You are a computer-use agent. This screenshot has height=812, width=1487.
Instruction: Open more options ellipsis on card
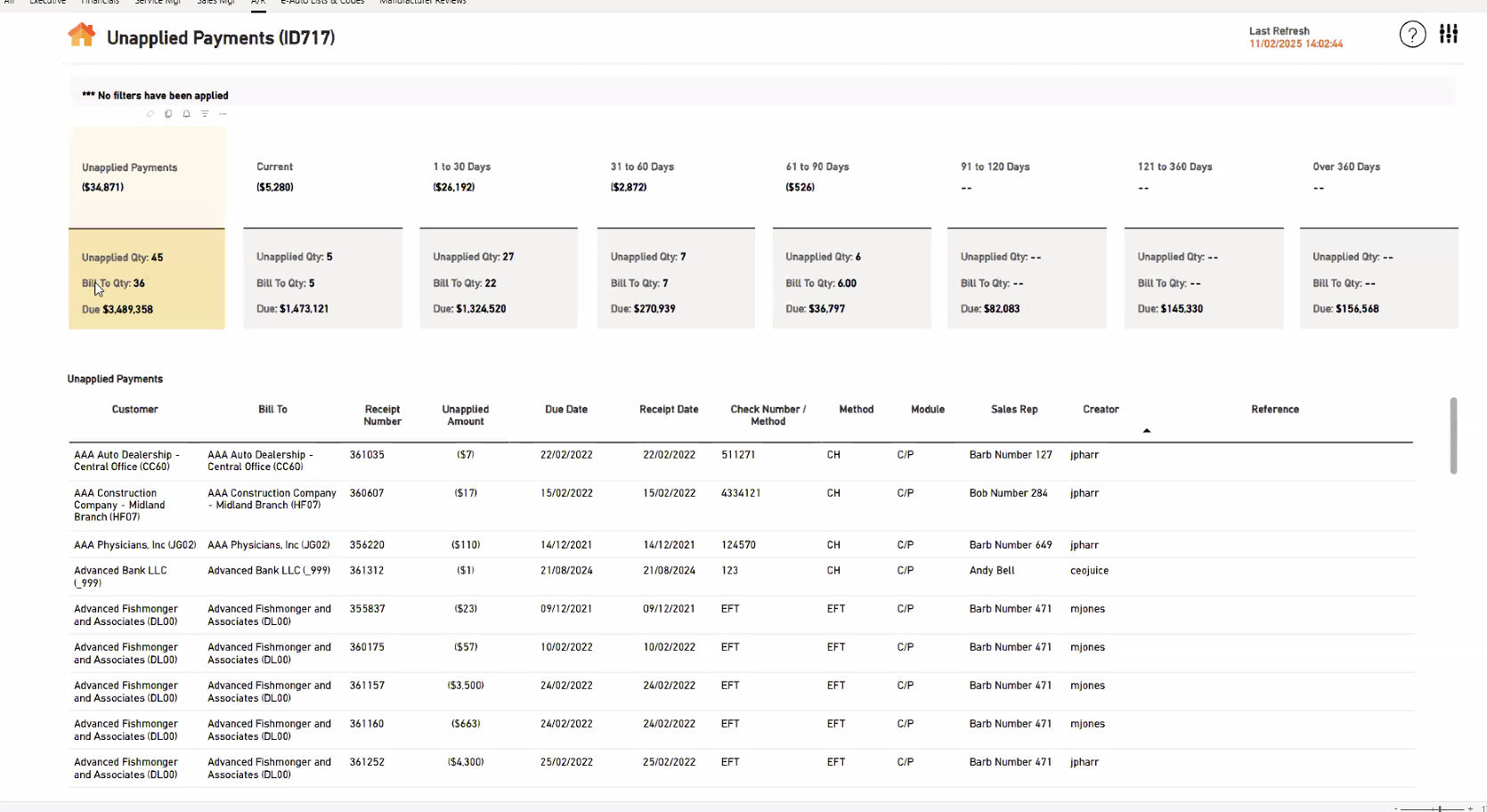(223, 114)
